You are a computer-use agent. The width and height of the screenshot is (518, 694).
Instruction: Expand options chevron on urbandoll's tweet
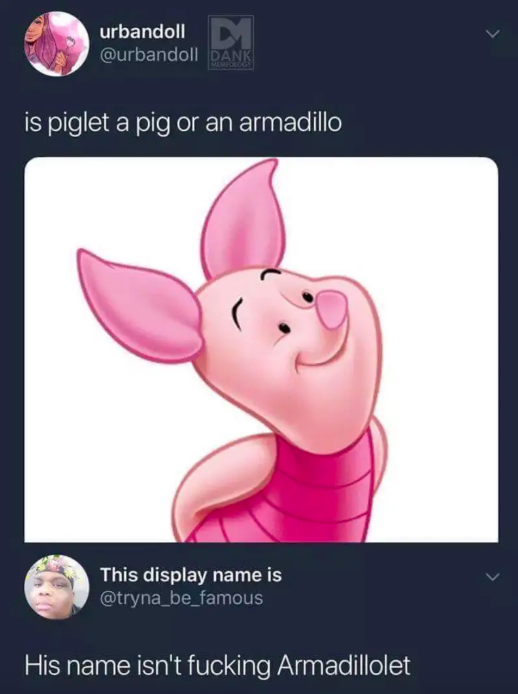click(492, 34)
